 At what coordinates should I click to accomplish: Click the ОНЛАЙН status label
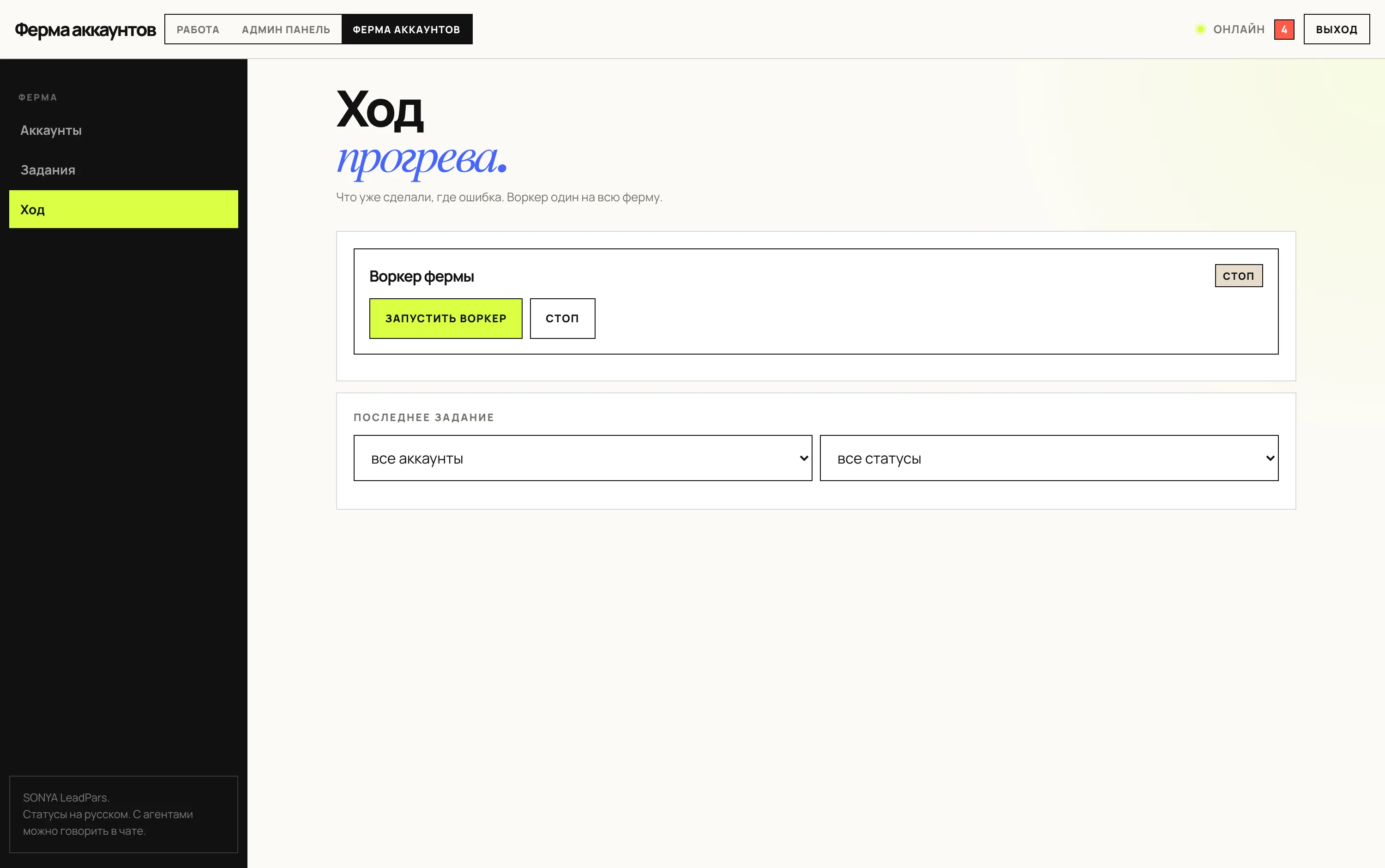pyautogui.click(x=1239, y=29)
